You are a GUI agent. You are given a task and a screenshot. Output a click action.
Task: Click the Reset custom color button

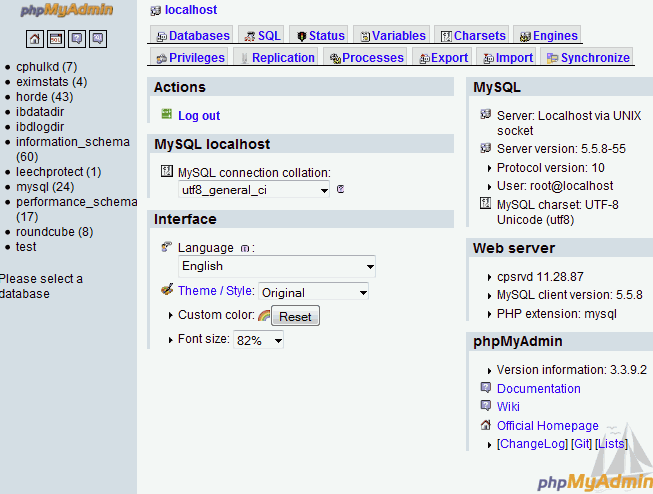pos(295,316)
